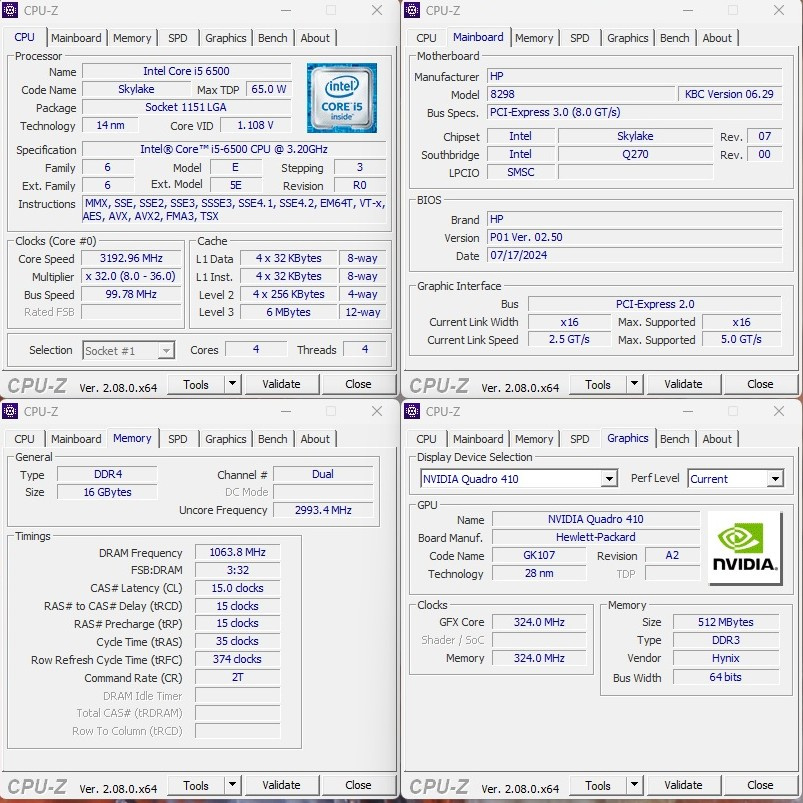The width and height of the screenshot is (803, 803).
Task: Click CPU-Z title bar icon of Timings window
Action: click(x=11, y=411)
